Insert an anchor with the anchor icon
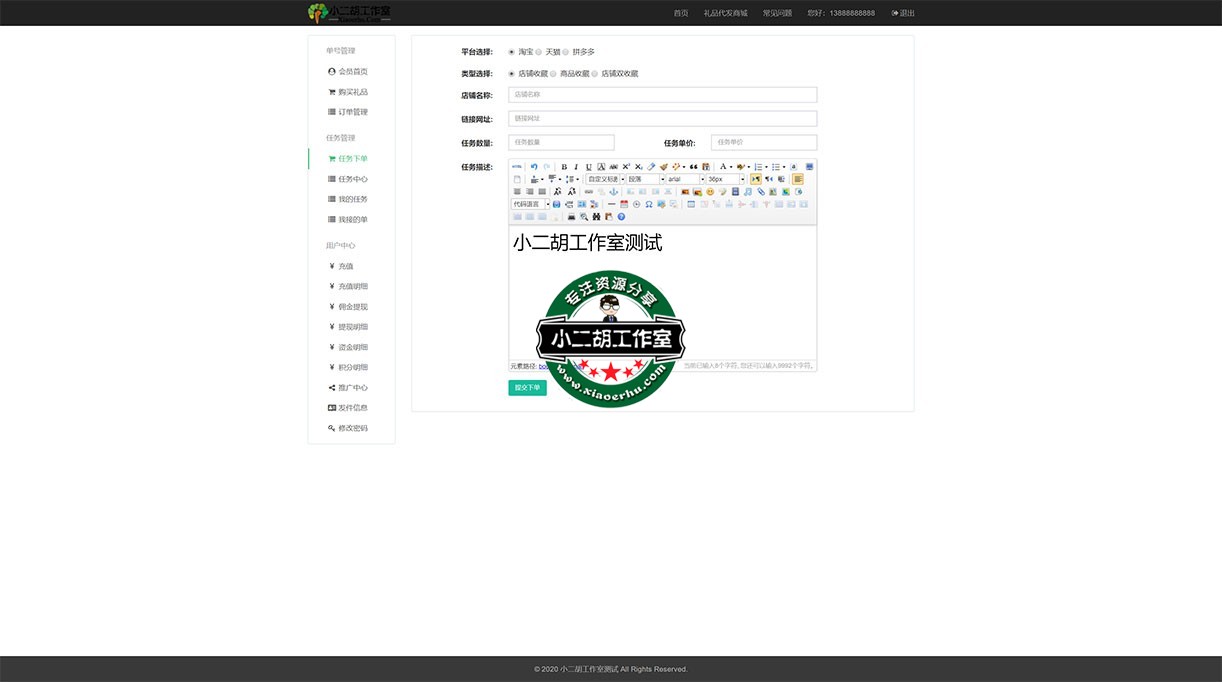Image resolution: width=1222 pixels, height=682 pixels. pyautogui.click(x=614, y=191)
